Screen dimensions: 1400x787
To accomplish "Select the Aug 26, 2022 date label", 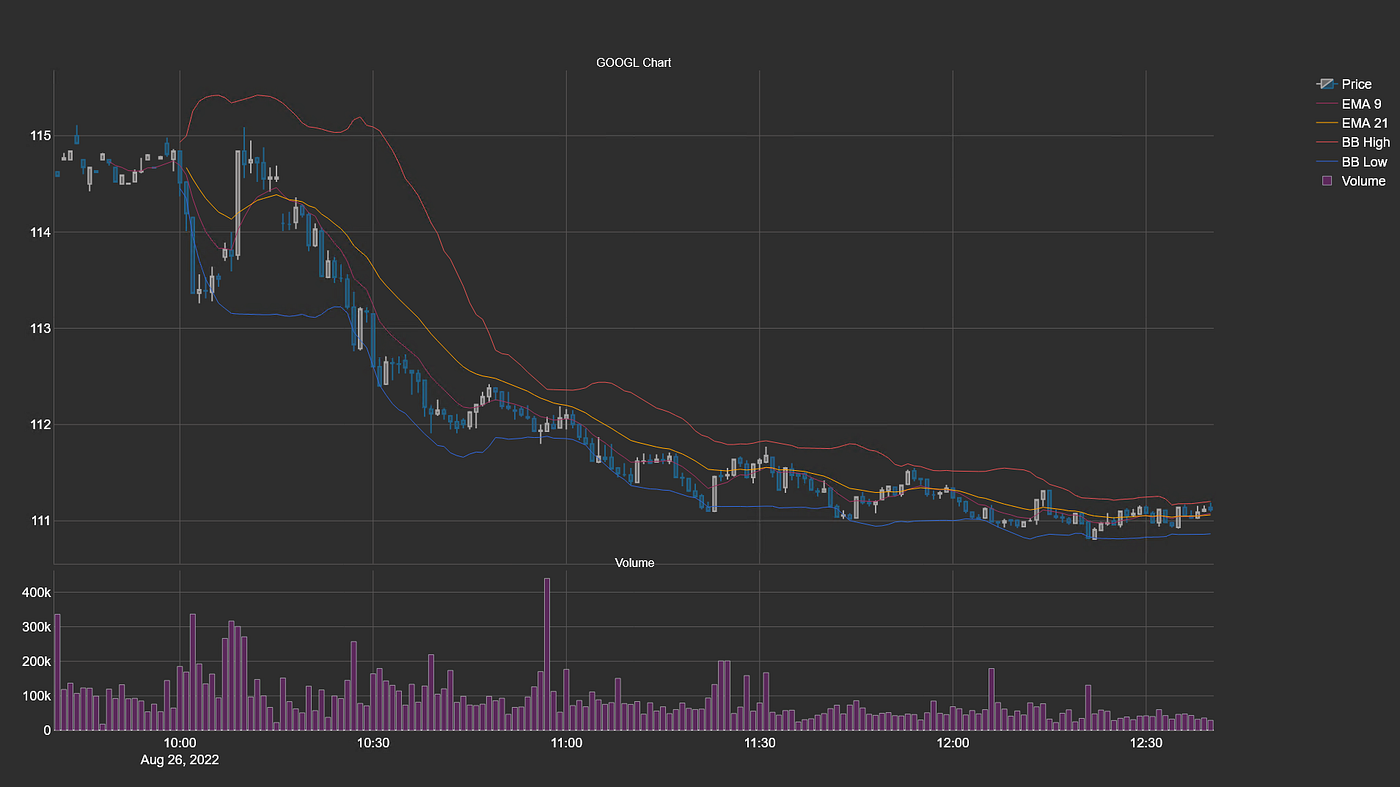I will click(180, 760).
